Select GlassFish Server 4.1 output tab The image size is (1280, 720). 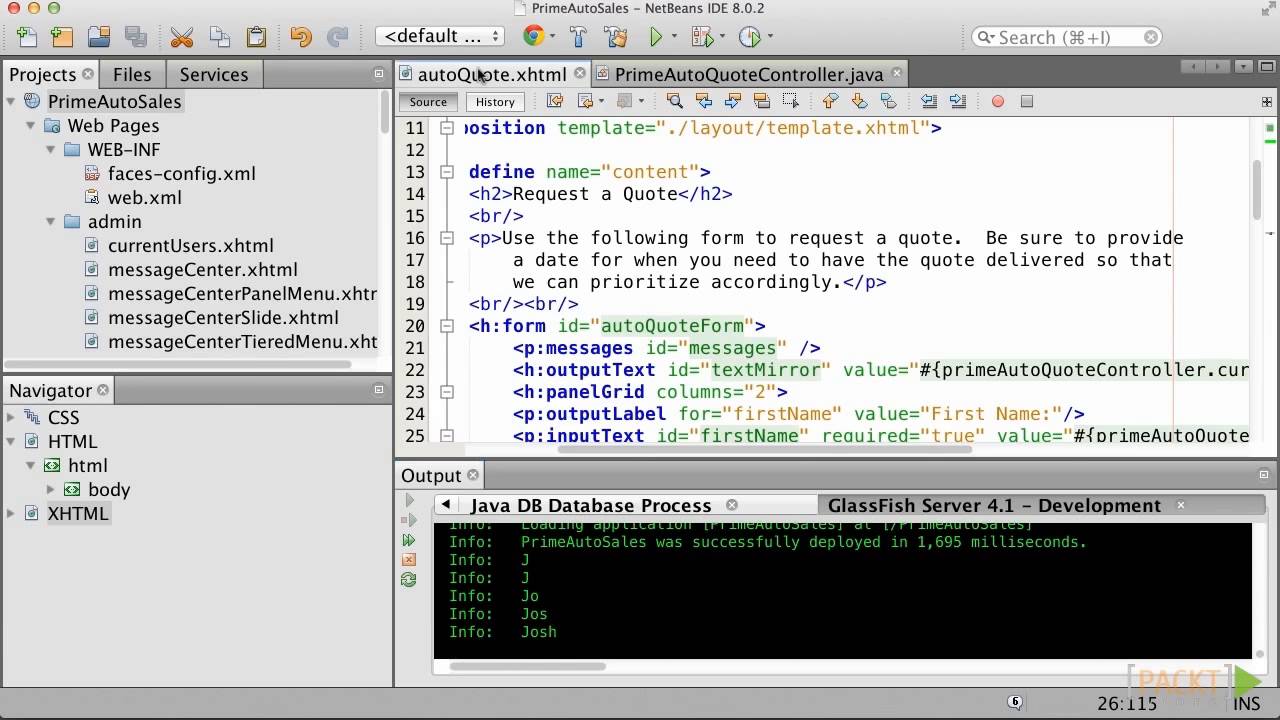(994, 505)
